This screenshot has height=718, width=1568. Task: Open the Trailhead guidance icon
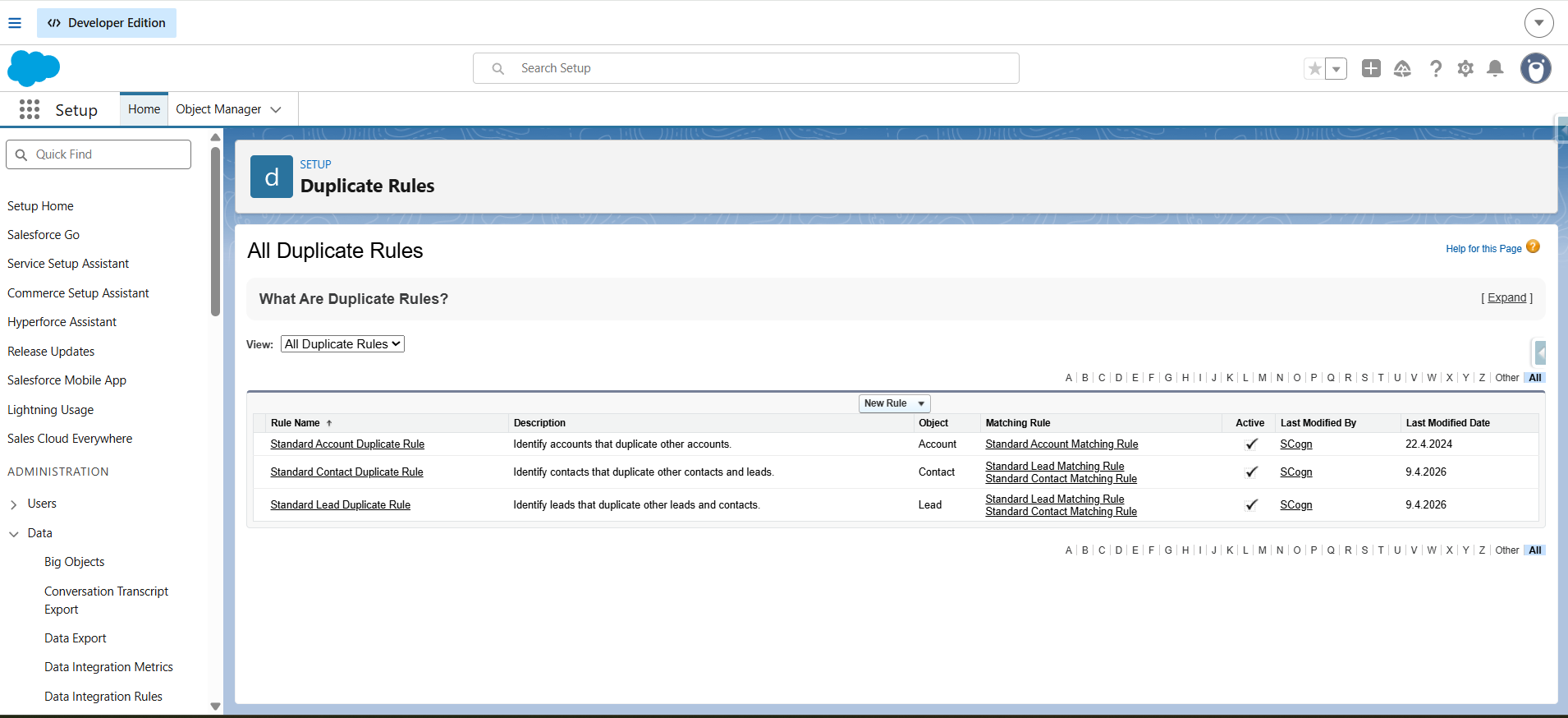point(1402,68)
